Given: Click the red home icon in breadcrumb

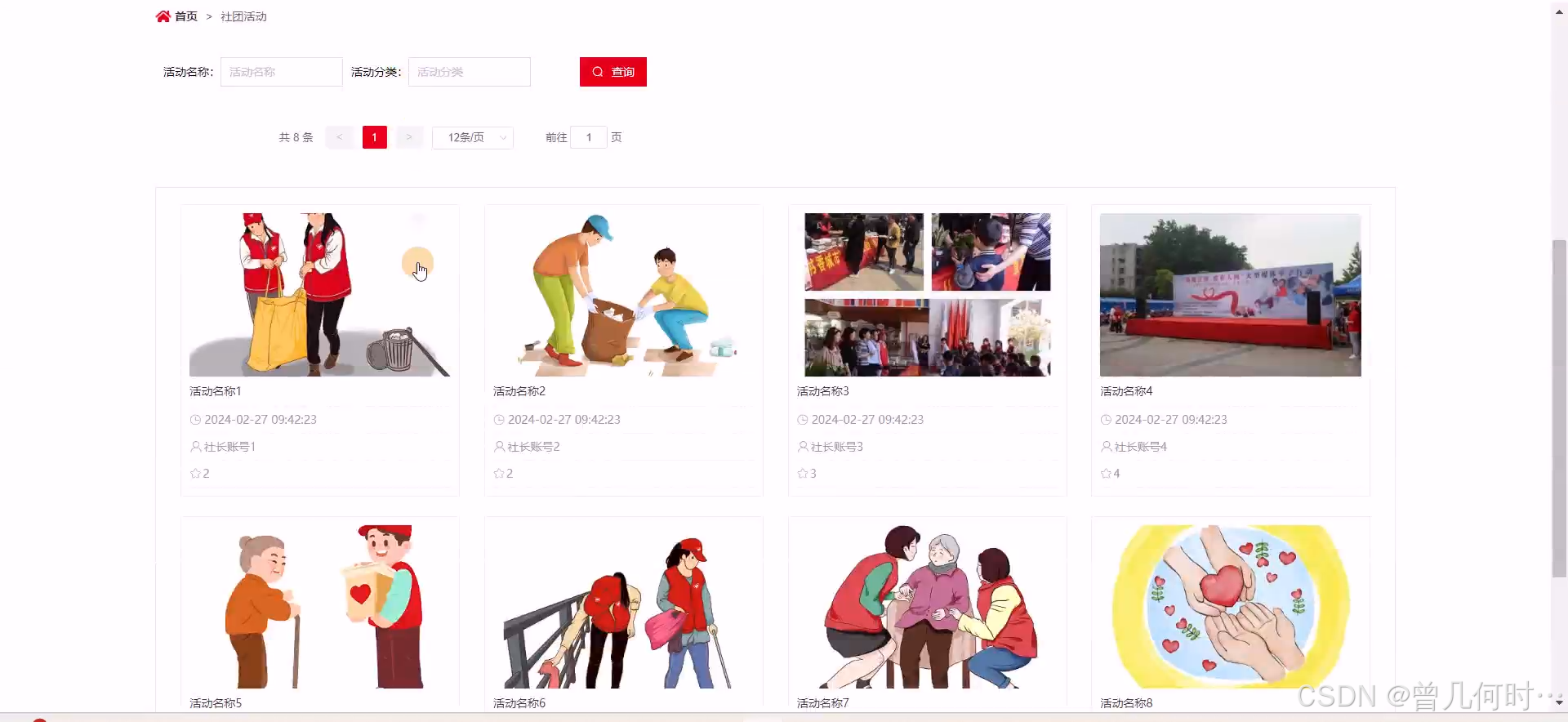Looking at the screenshot, I should (163, 16).
